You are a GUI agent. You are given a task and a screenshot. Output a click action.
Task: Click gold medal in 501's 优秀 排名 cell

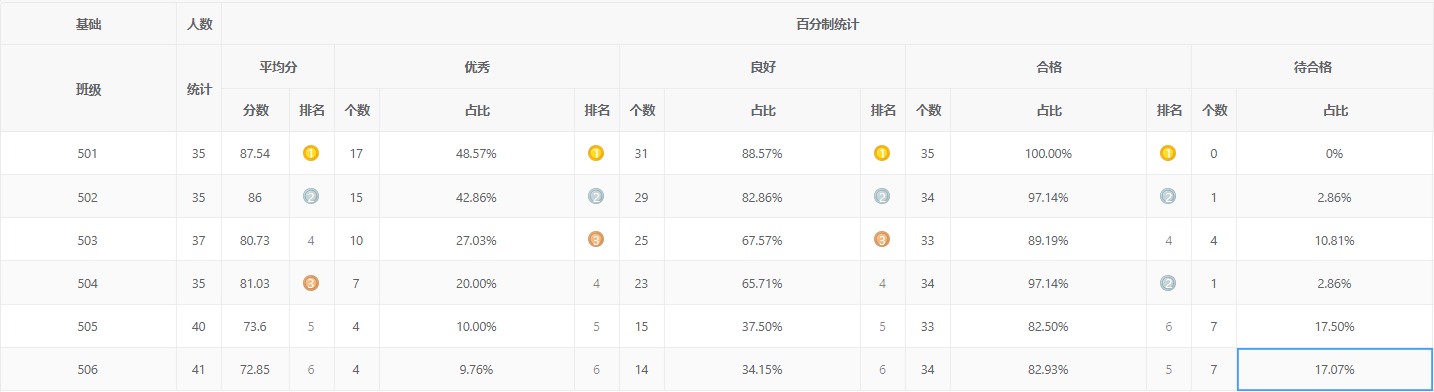point(596,154)
